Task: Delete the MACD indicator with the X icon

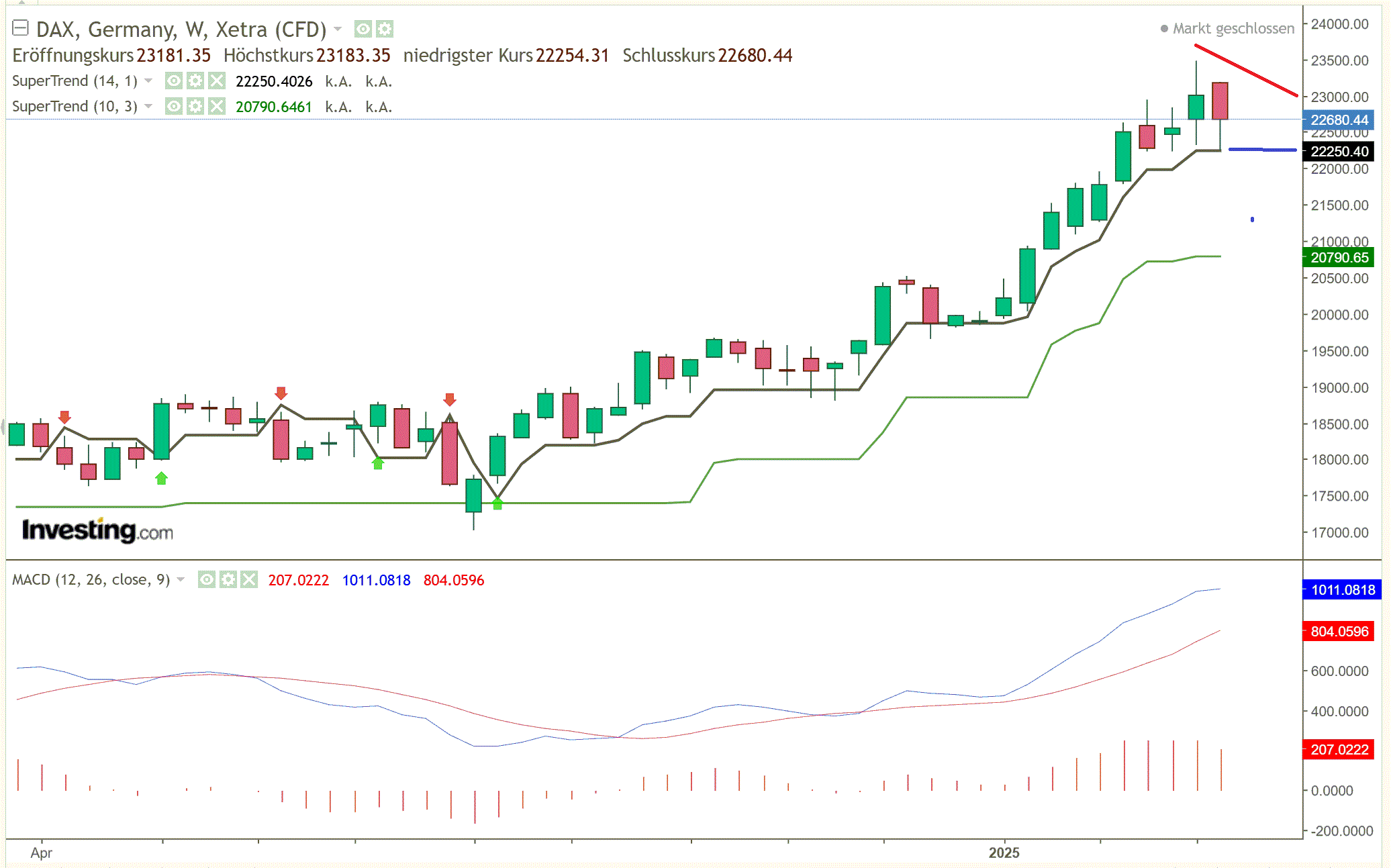Action: pos(250,580)
